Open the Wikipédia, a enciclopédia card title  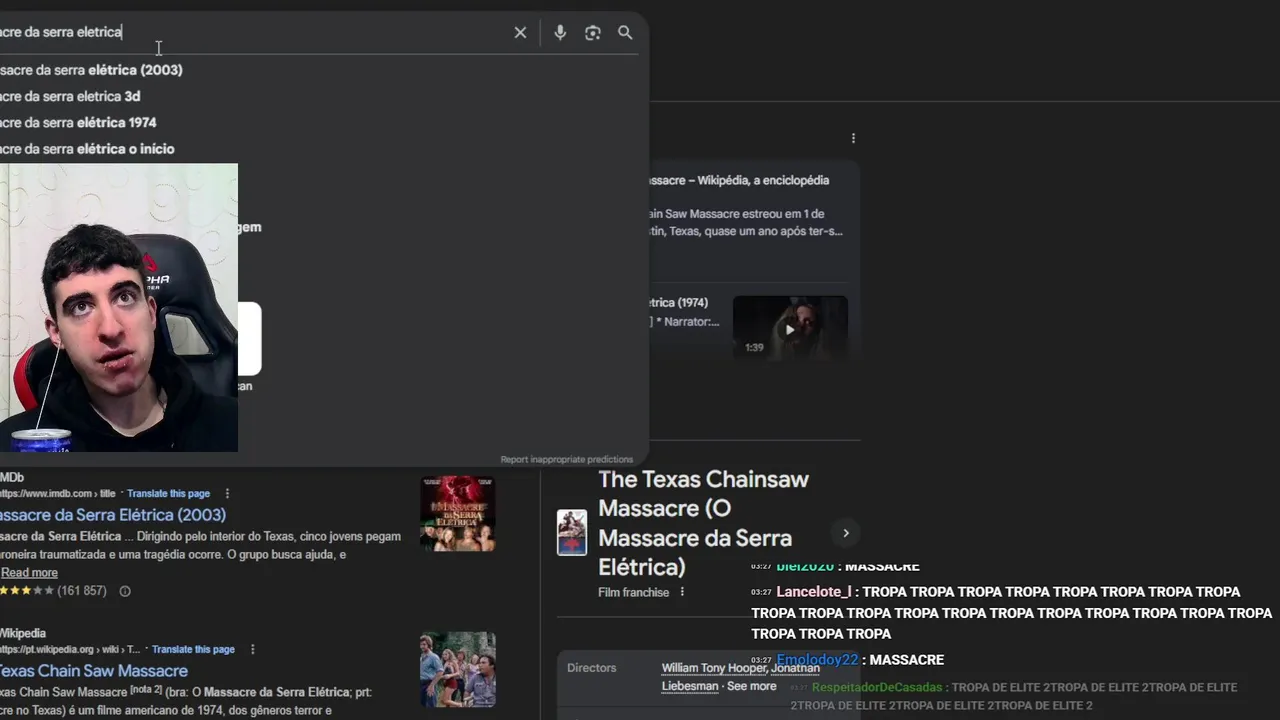click(740, 180)
